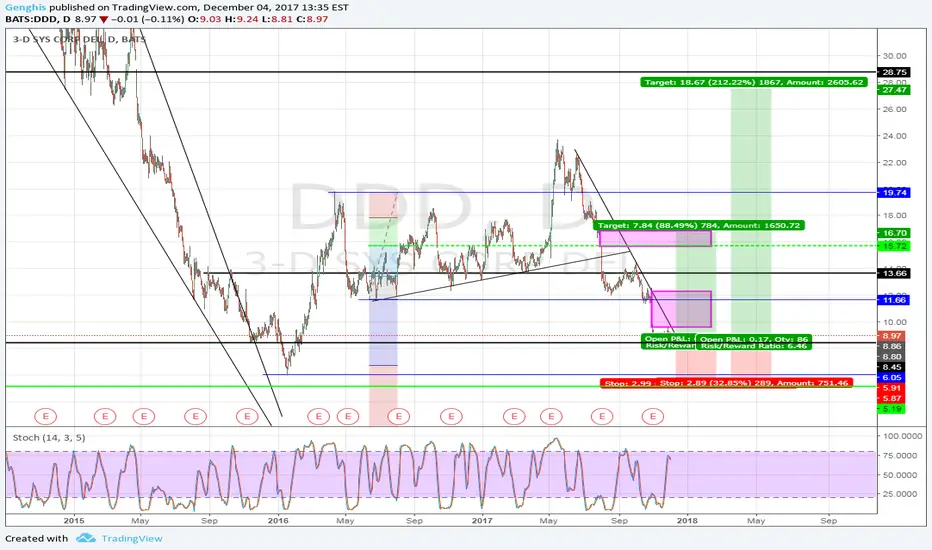This screenshot has height=550, width=932.
Task: Open the TradingView link in footer
Action: tap(132, 538)
